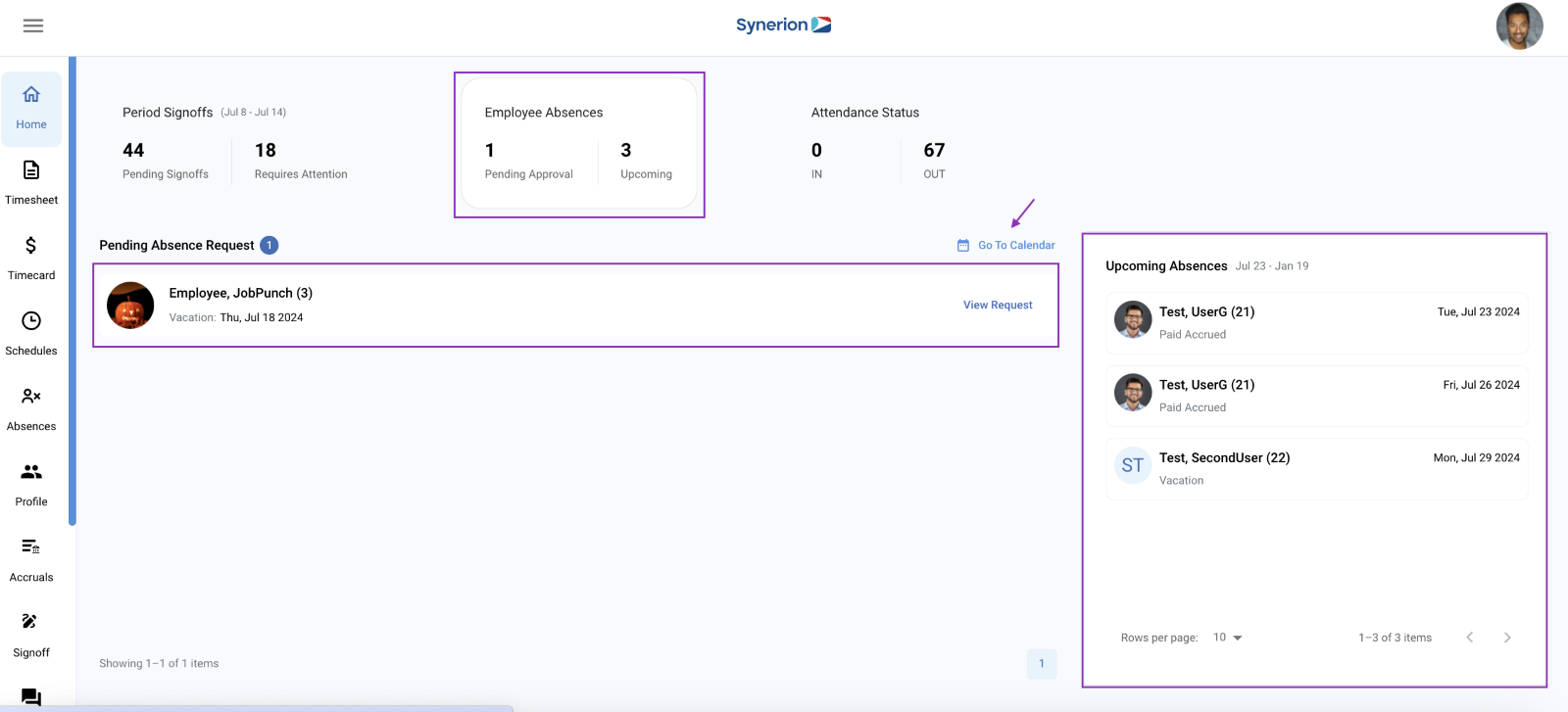This screenshot has height=712, width=1568.
Task: Open the Absences sidebar icon
Action: 31,397
